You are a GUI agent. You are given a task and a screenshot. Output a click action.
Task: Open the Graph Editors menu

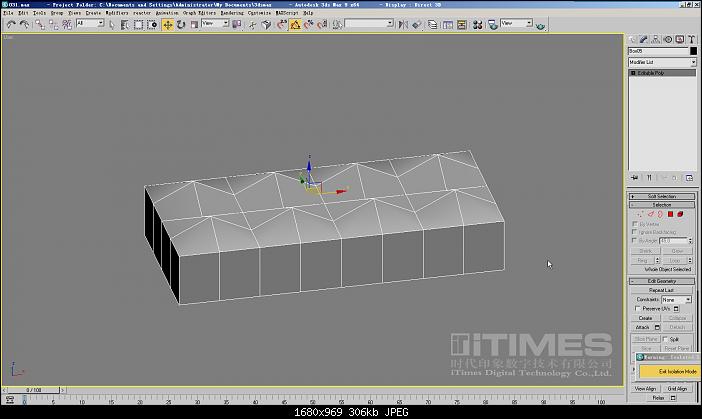pos(199,13)
